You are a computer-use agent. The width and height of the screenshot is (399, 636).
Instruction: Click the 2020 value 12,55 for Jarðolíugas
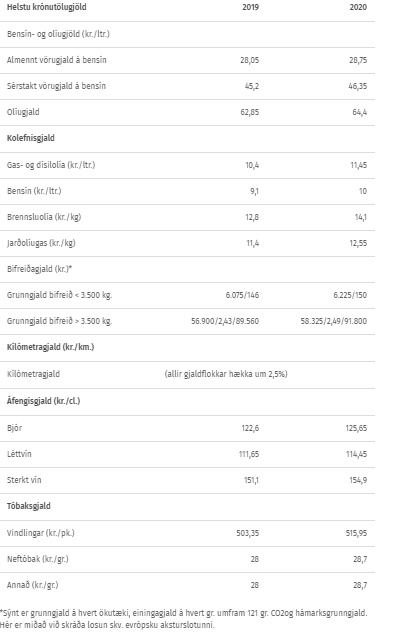(x=358, y=243)
